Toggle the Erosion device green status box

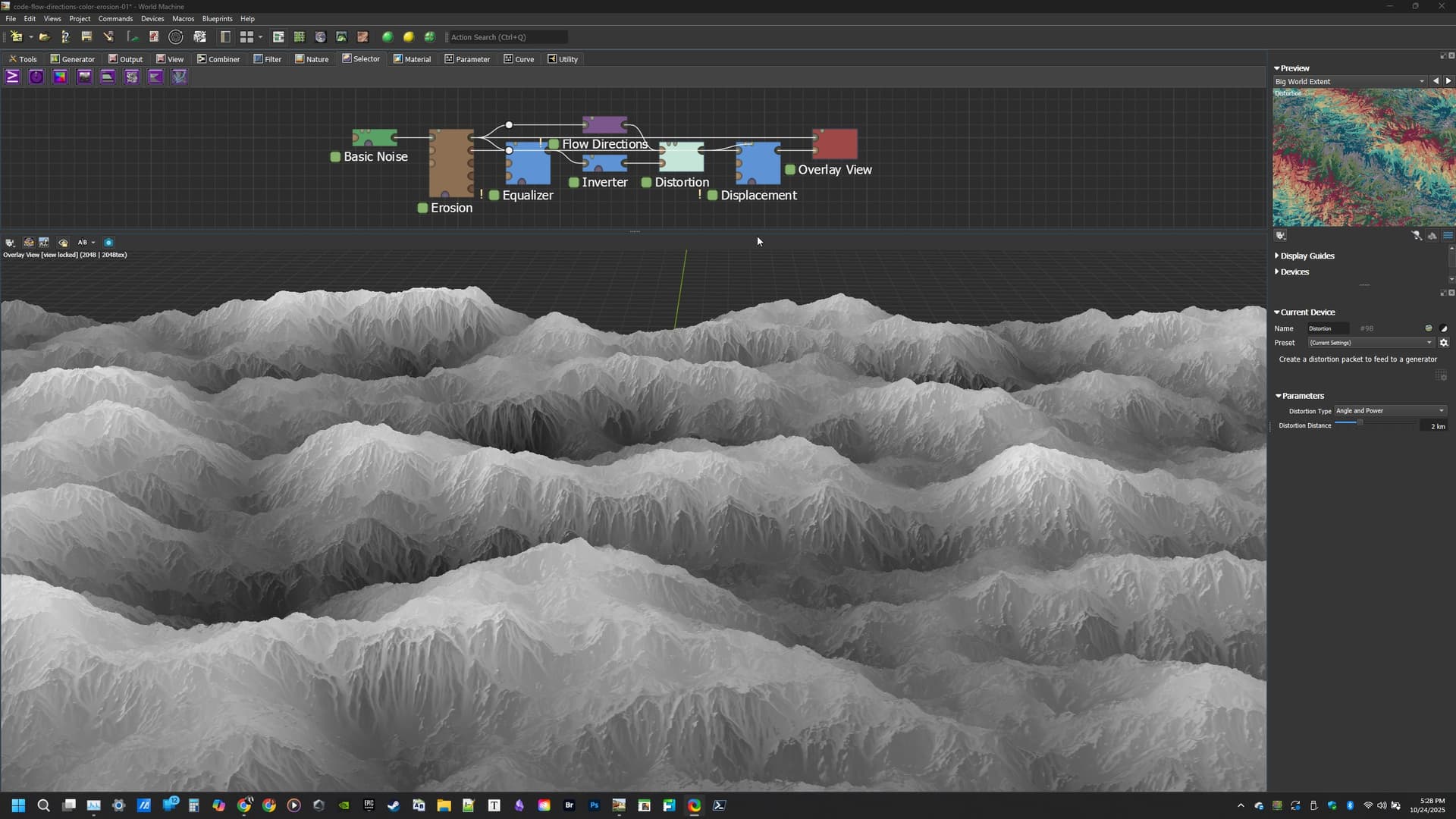pos(423,208)
